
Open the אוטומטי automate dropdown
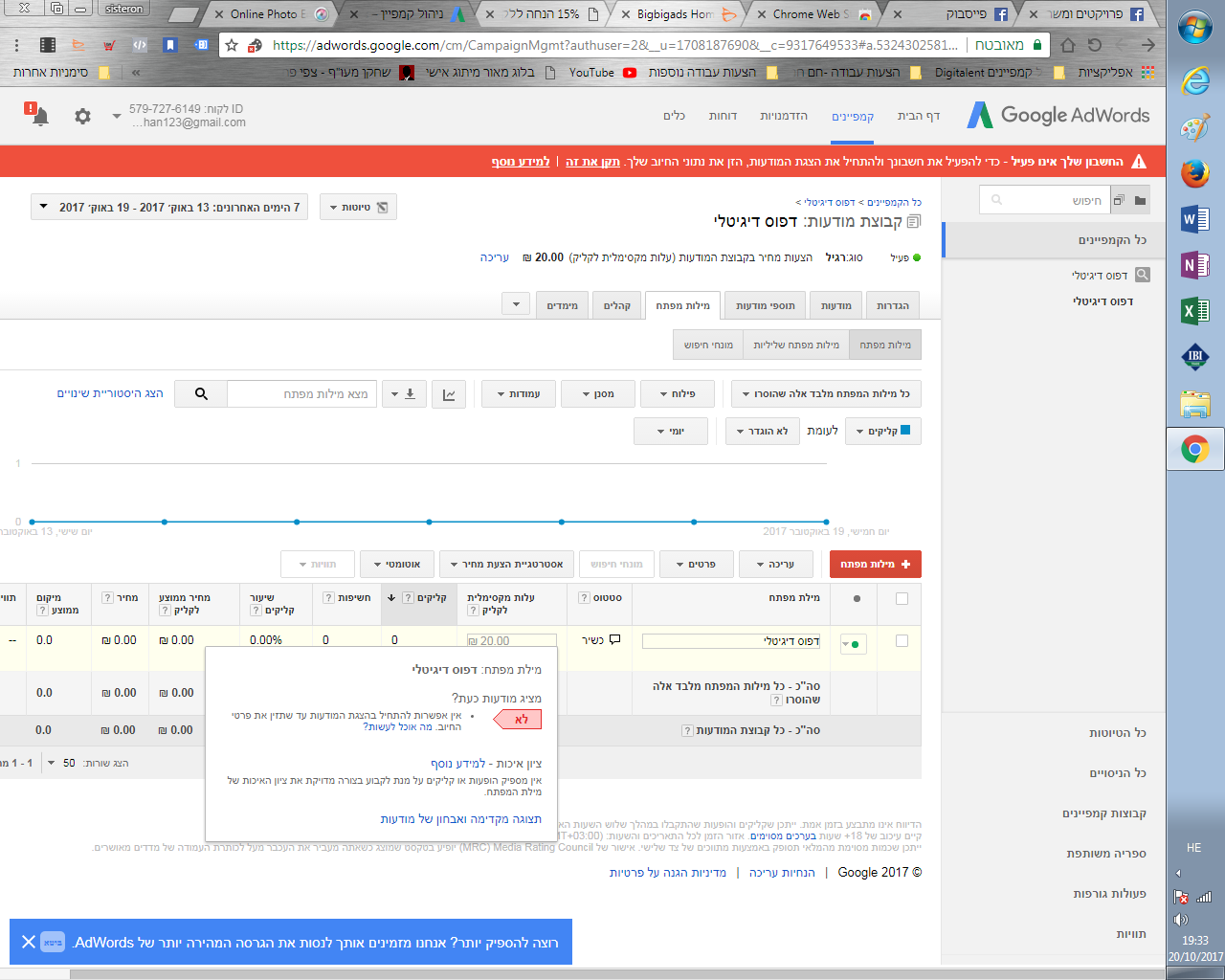(x=397, y=564)
